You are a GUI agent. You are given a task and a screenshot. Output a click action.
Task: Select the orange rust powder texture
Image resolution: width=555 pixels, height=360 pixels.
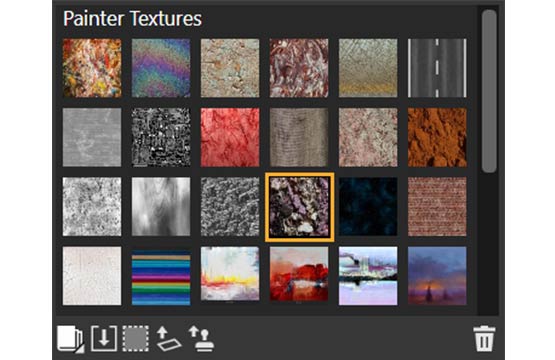point(437,137)
